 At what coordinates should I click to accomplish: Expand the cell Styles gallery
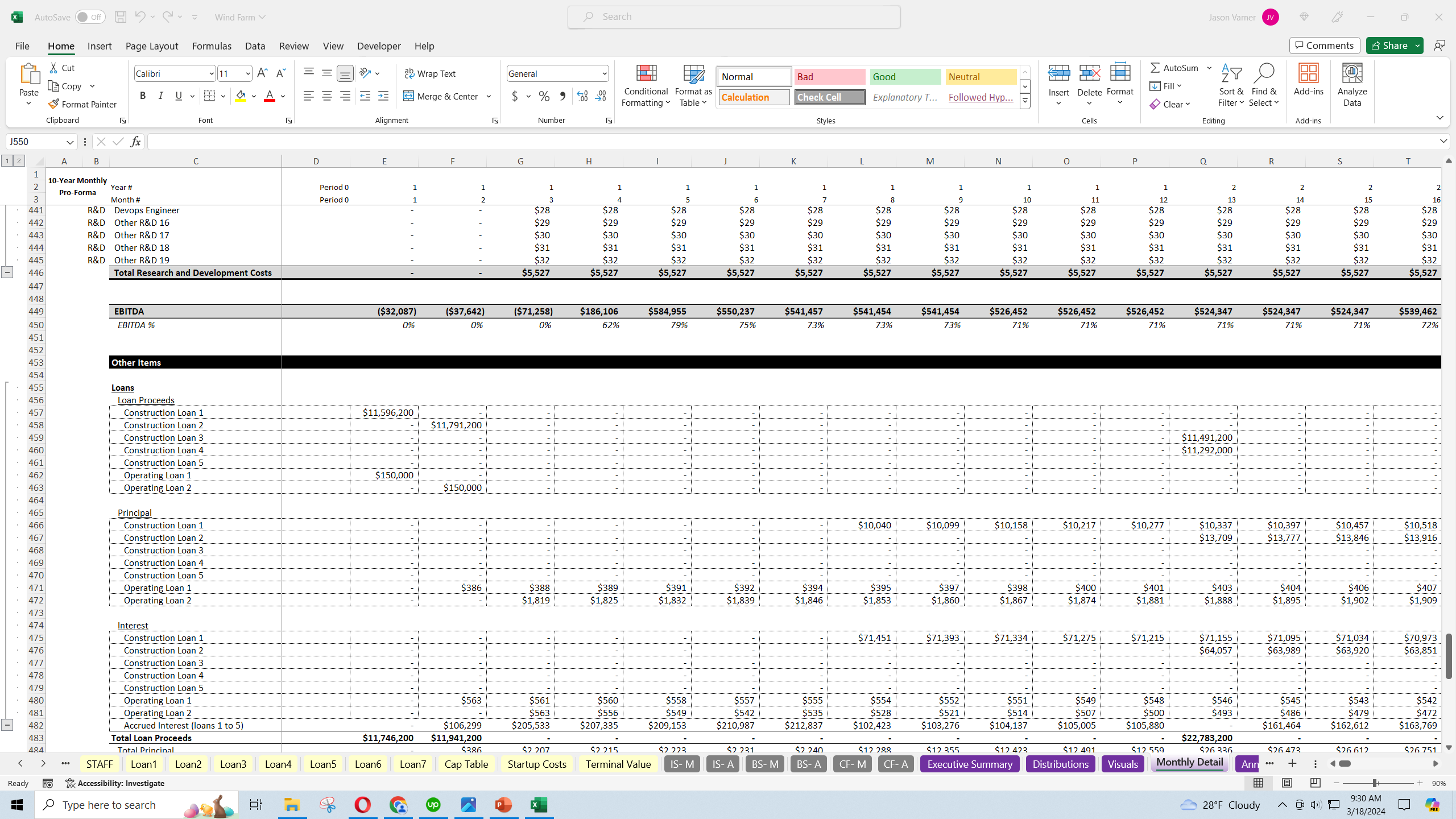point(1025,102)
